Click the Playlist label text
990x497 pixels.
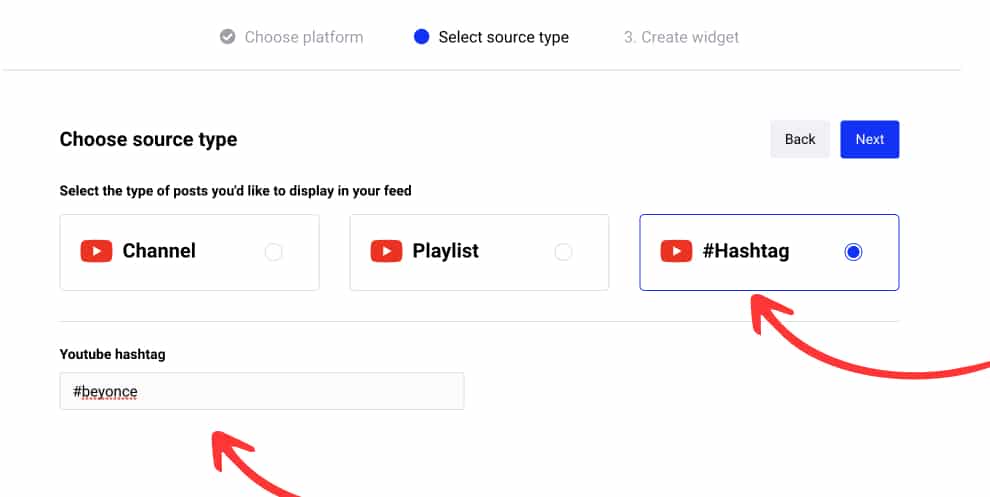(445, 251)
